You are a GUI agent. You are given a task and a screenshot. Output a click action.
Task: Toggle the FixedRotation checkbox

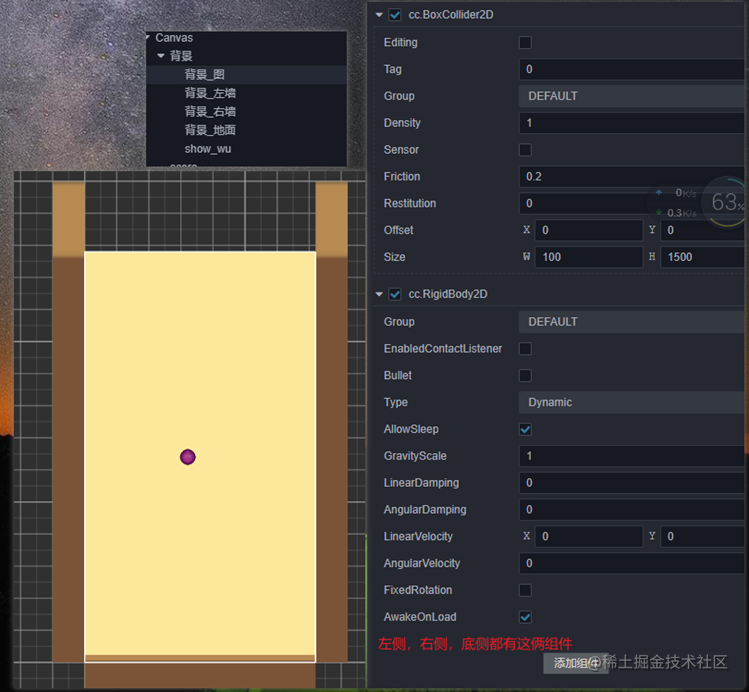[525, 590]
